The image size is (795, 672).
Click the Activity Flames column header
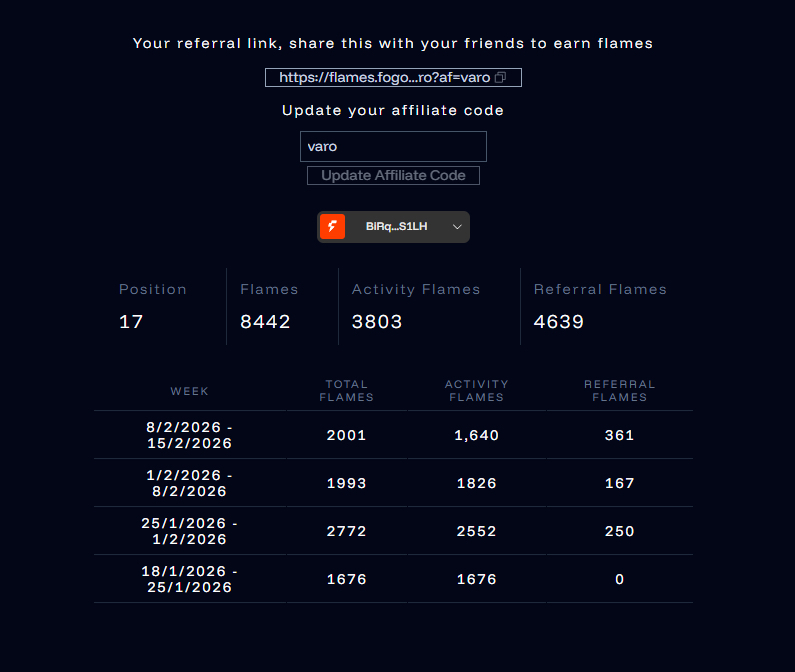(x=477, y=391)
